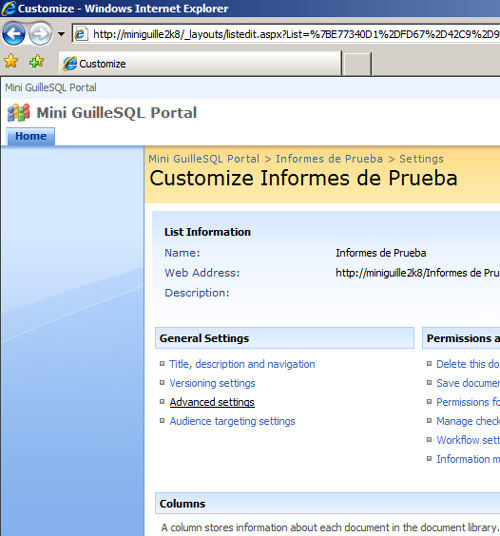Image resolution: width=500 pixels, height=536 pixels.
Task: Click the Favorites star icon
Action: click(11, 61)
